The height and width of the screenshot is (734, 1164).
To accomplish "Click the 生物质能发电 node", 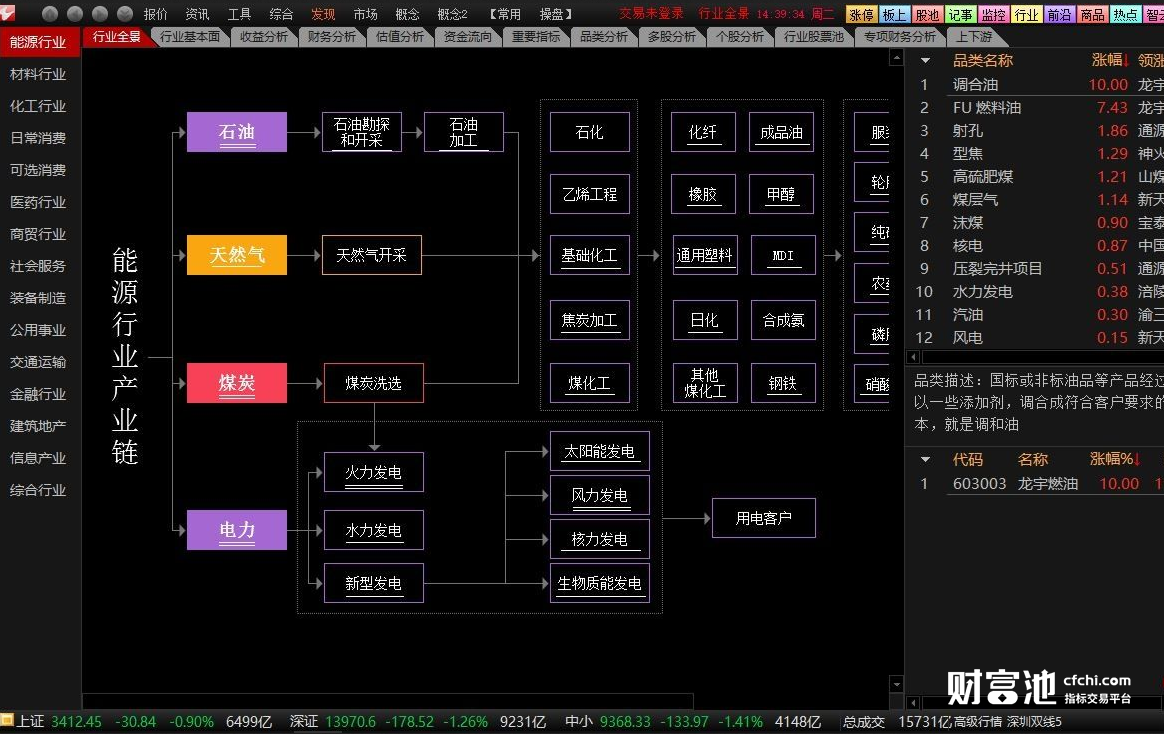I will 600,583.
